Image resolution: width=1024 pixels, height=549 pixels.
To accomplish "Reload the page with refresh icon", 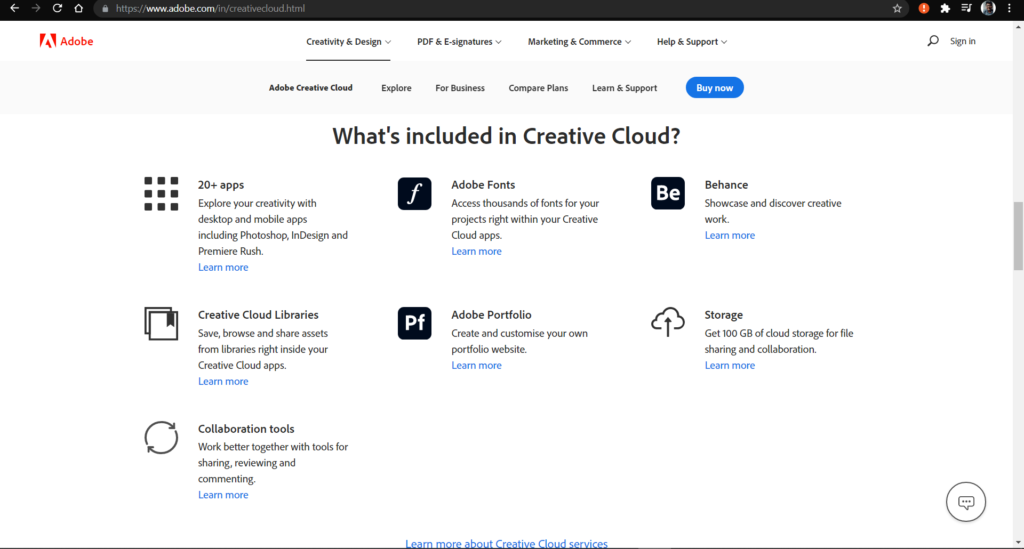I will point(57,8).
